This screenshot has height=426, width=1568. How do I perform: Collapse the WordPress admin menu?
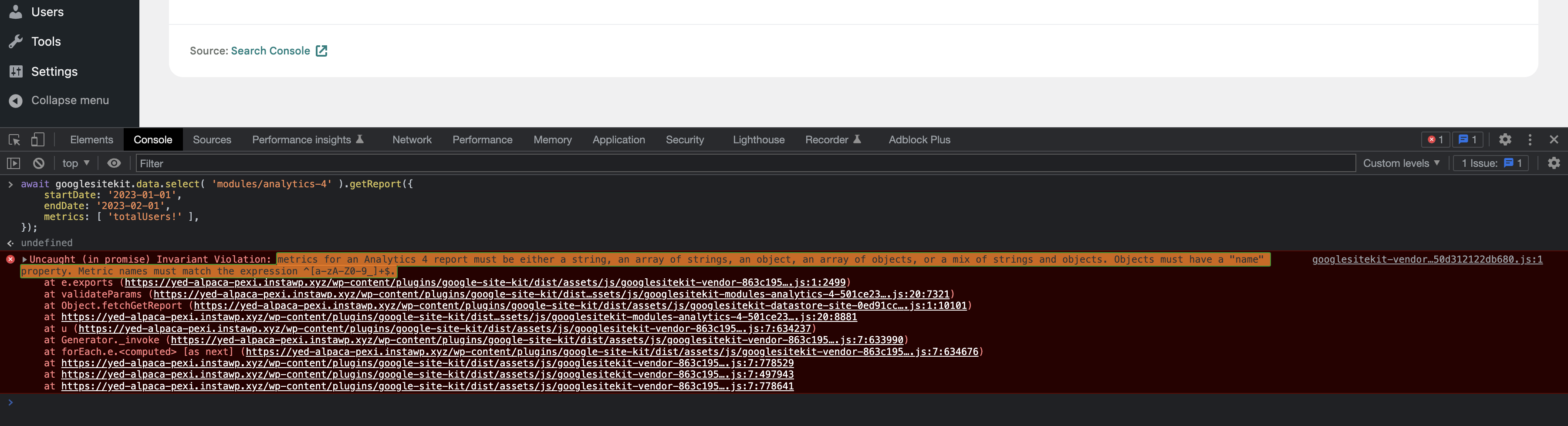70,101
